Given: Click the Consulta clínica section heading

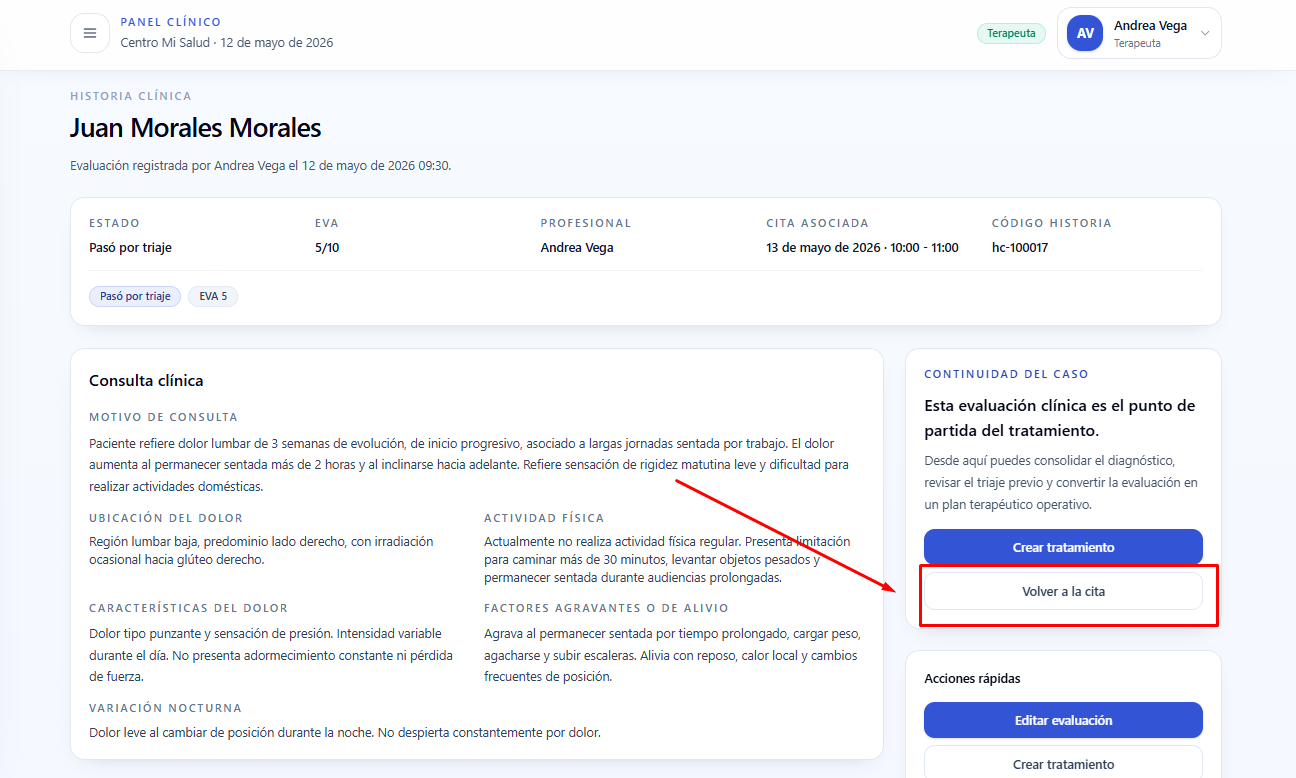Looking at the screenshot, I should tap(146, 381).
